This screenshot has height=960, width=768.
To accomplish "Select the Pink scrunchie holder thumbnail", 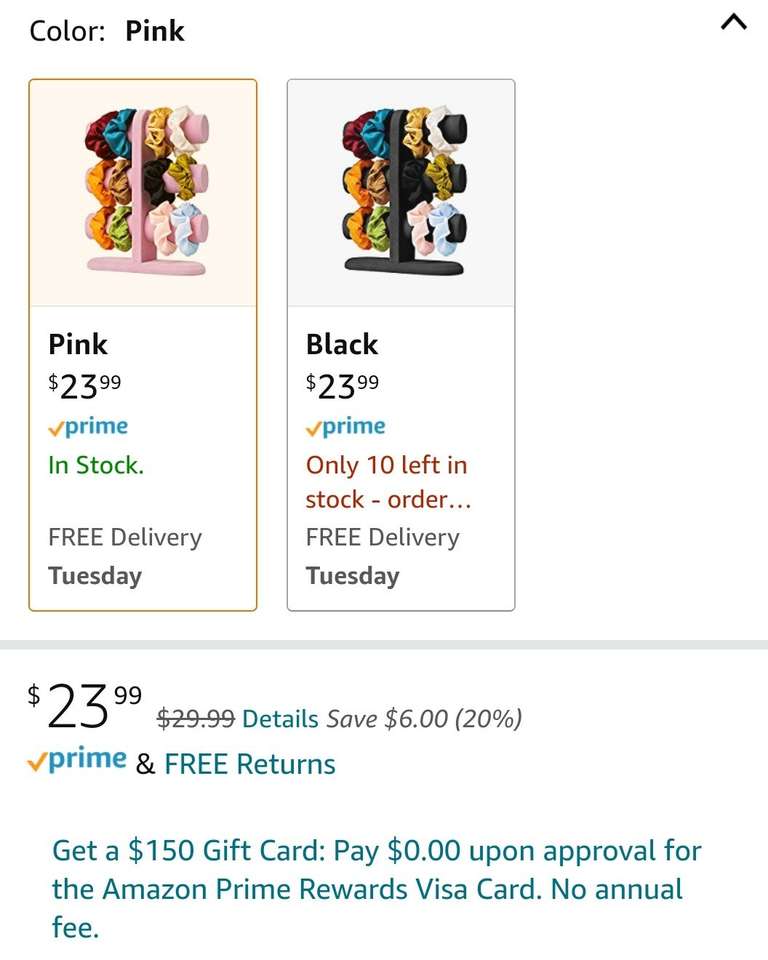I will pos(143,190).
